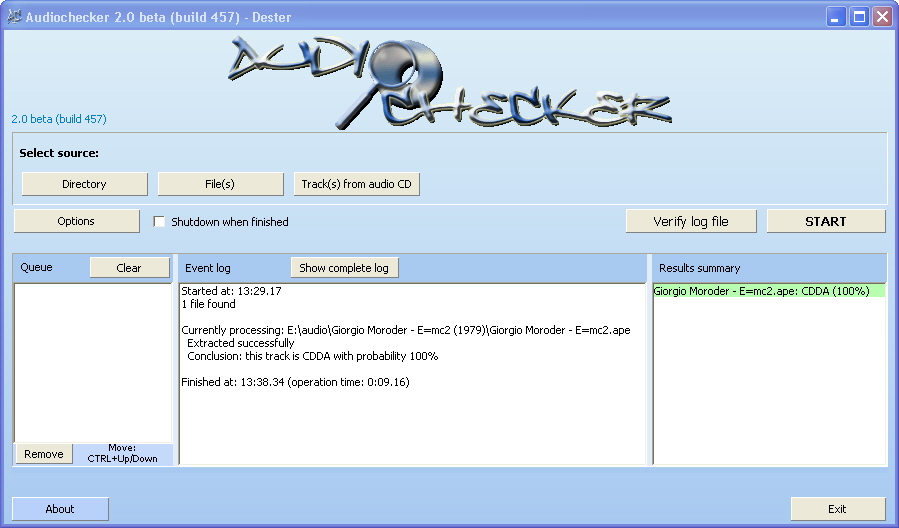Viewport: 899px width, 528px height.
Task: Clear the queue list
Action: [x=129, y=268]
